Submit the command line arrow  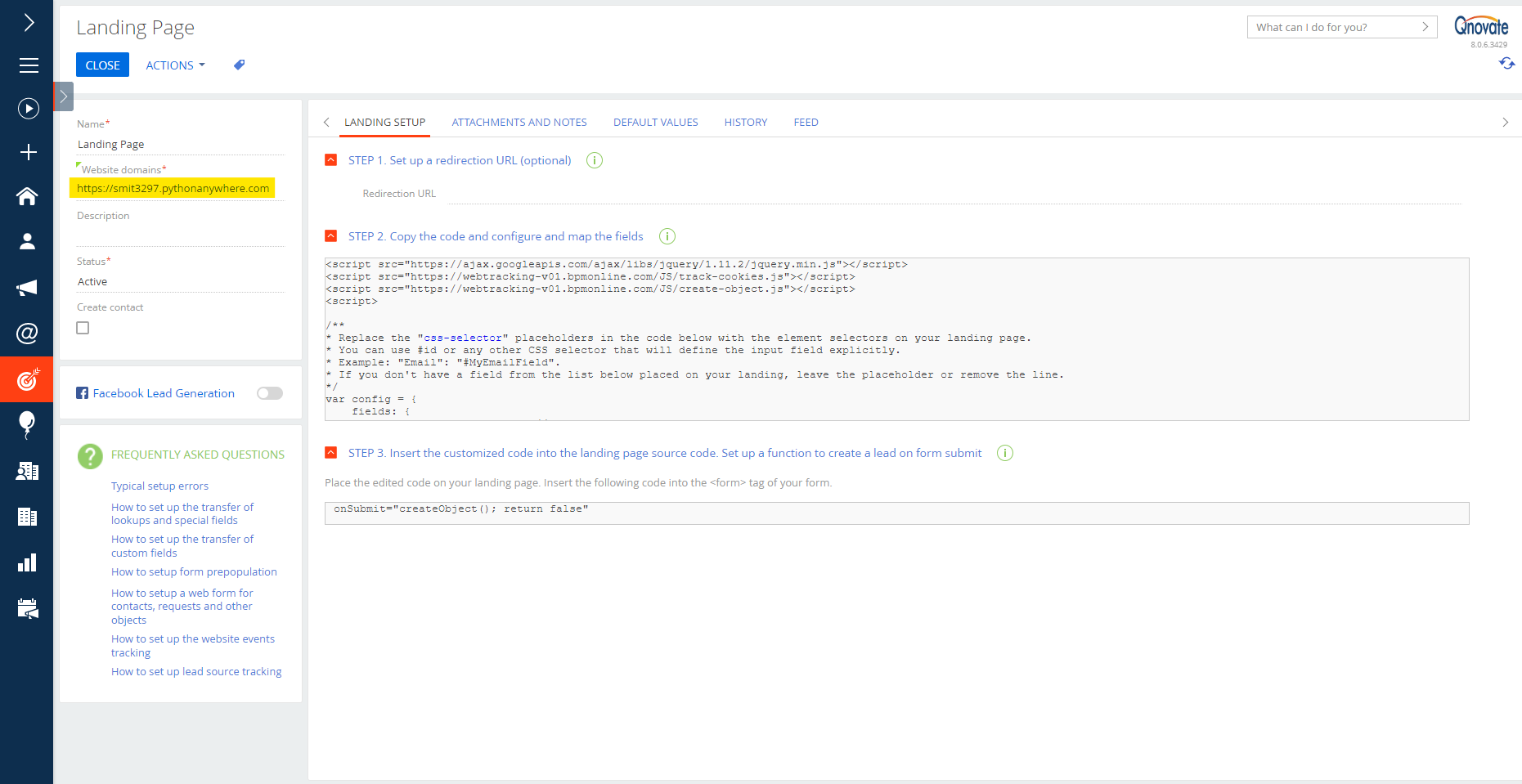tap(1425, 27)
